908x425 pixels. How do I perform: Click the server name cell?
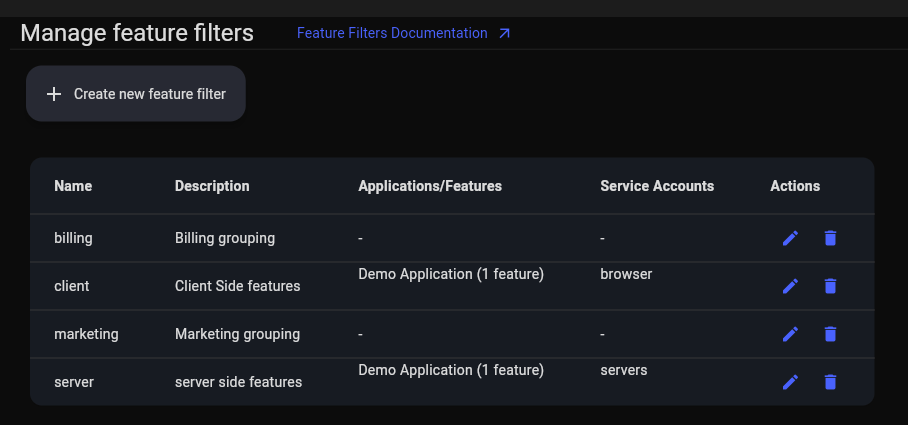[74, 382]
